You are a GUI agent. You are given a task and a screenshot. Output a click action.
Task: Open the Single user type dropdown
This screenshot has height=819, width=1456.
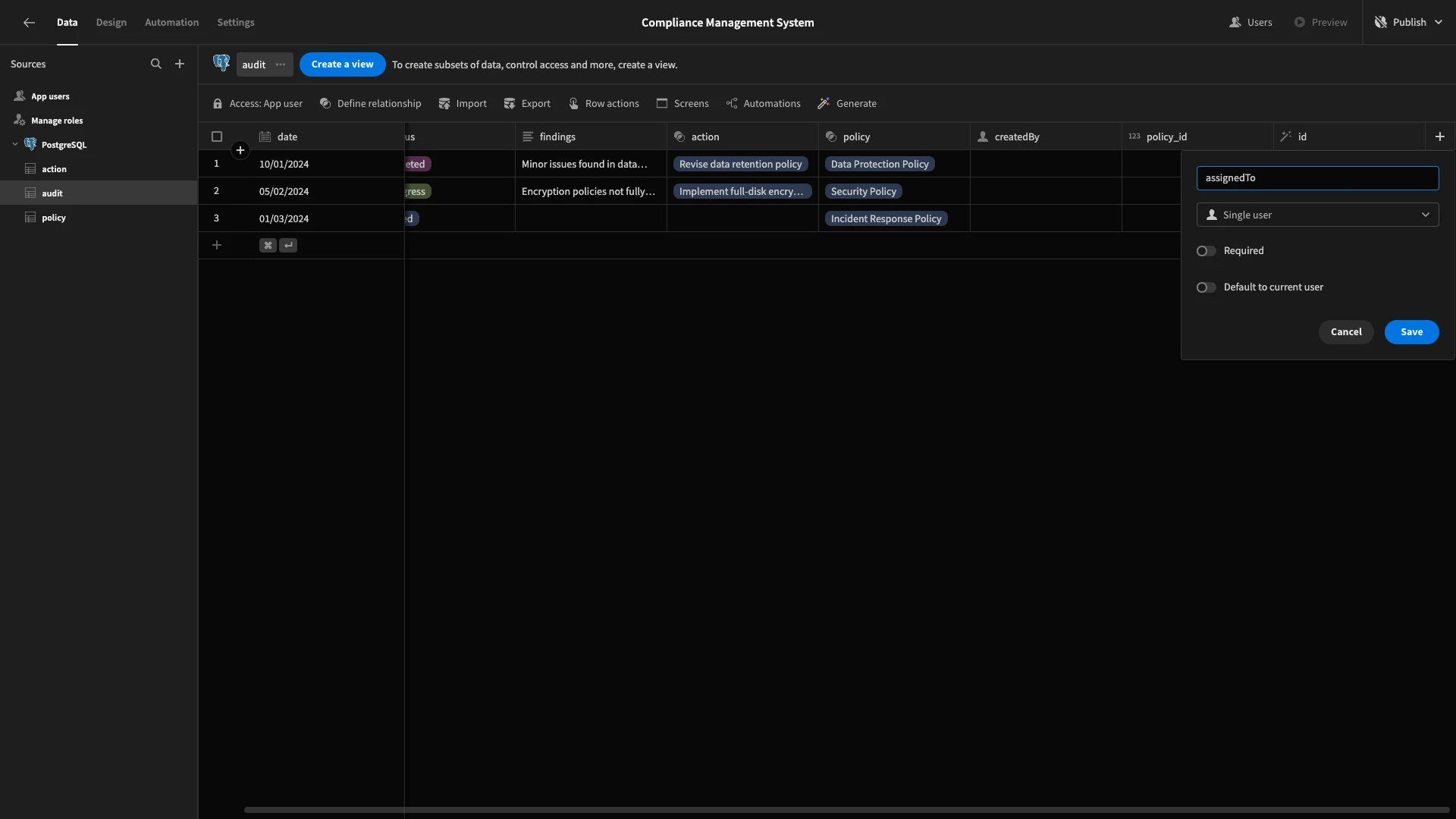tap(1317, 215)
